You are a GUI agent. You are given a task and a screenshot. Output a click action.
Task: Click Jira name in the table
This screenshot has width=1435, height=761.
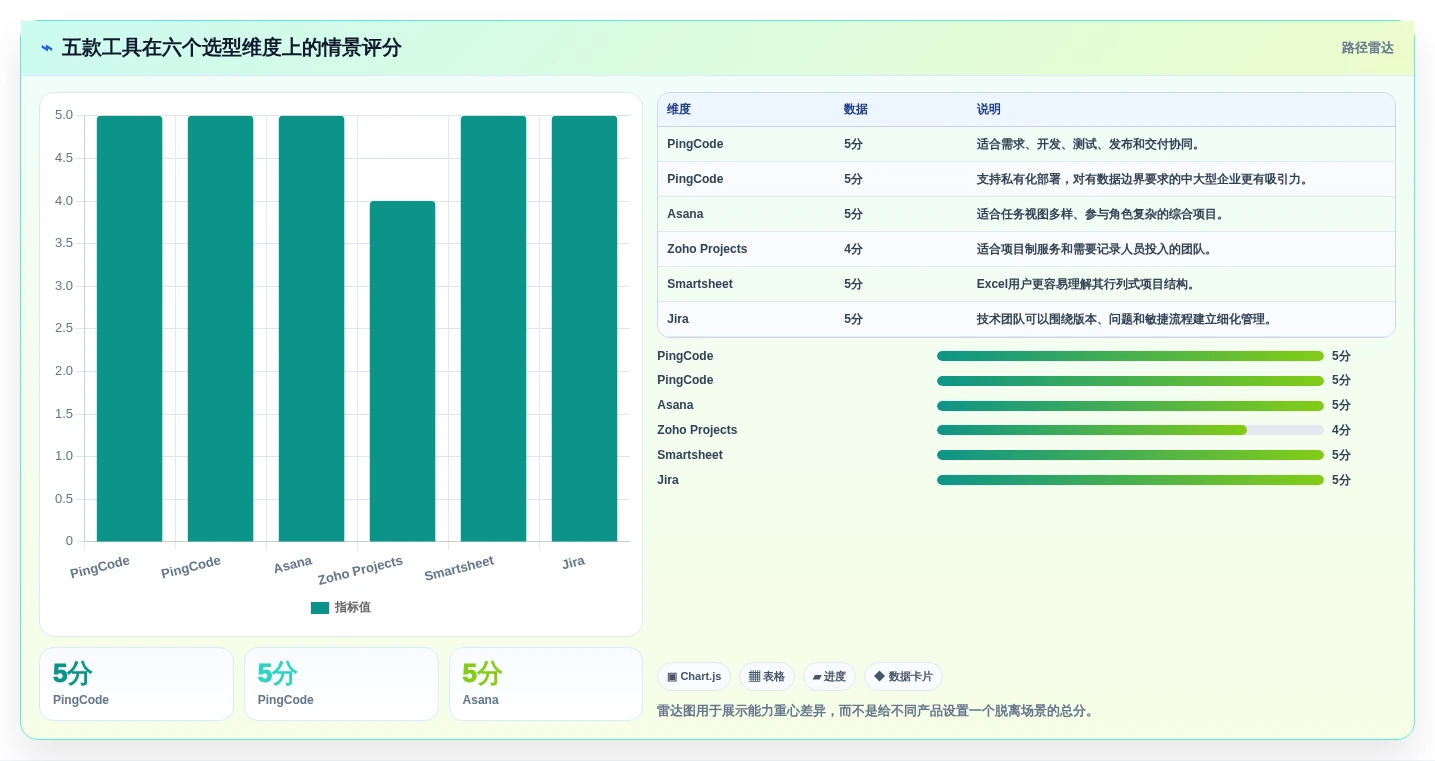tap(678, 319)
